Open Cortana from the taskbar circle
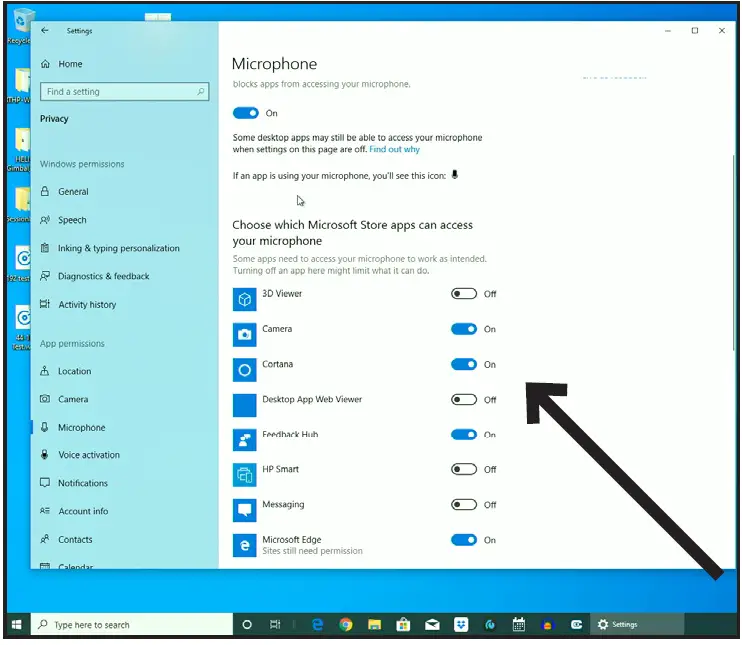742x645 pixels. pyautogui.click(x=247, y=625)
